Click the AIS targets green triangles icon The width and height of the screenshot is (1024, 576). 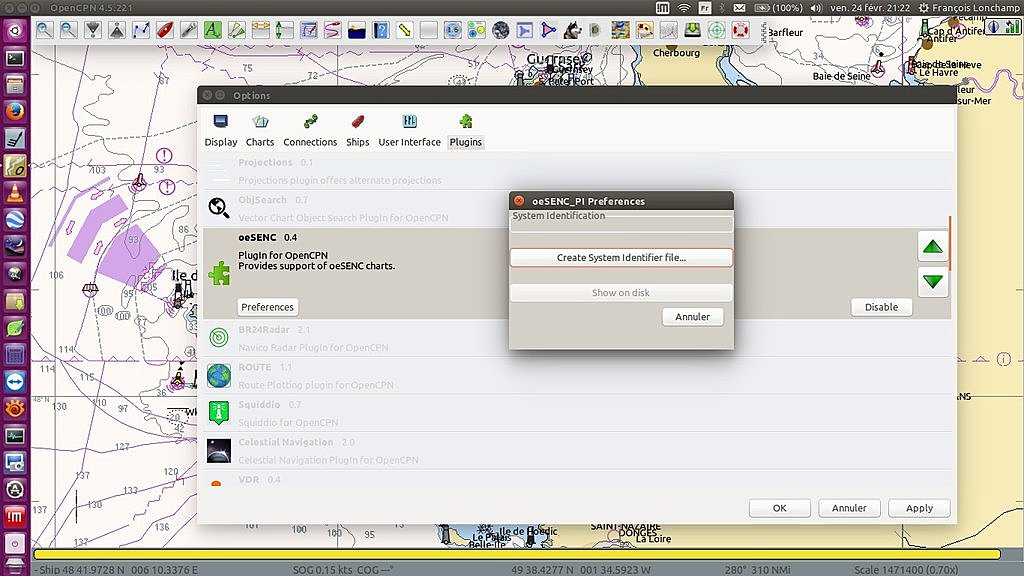[236, 30]
